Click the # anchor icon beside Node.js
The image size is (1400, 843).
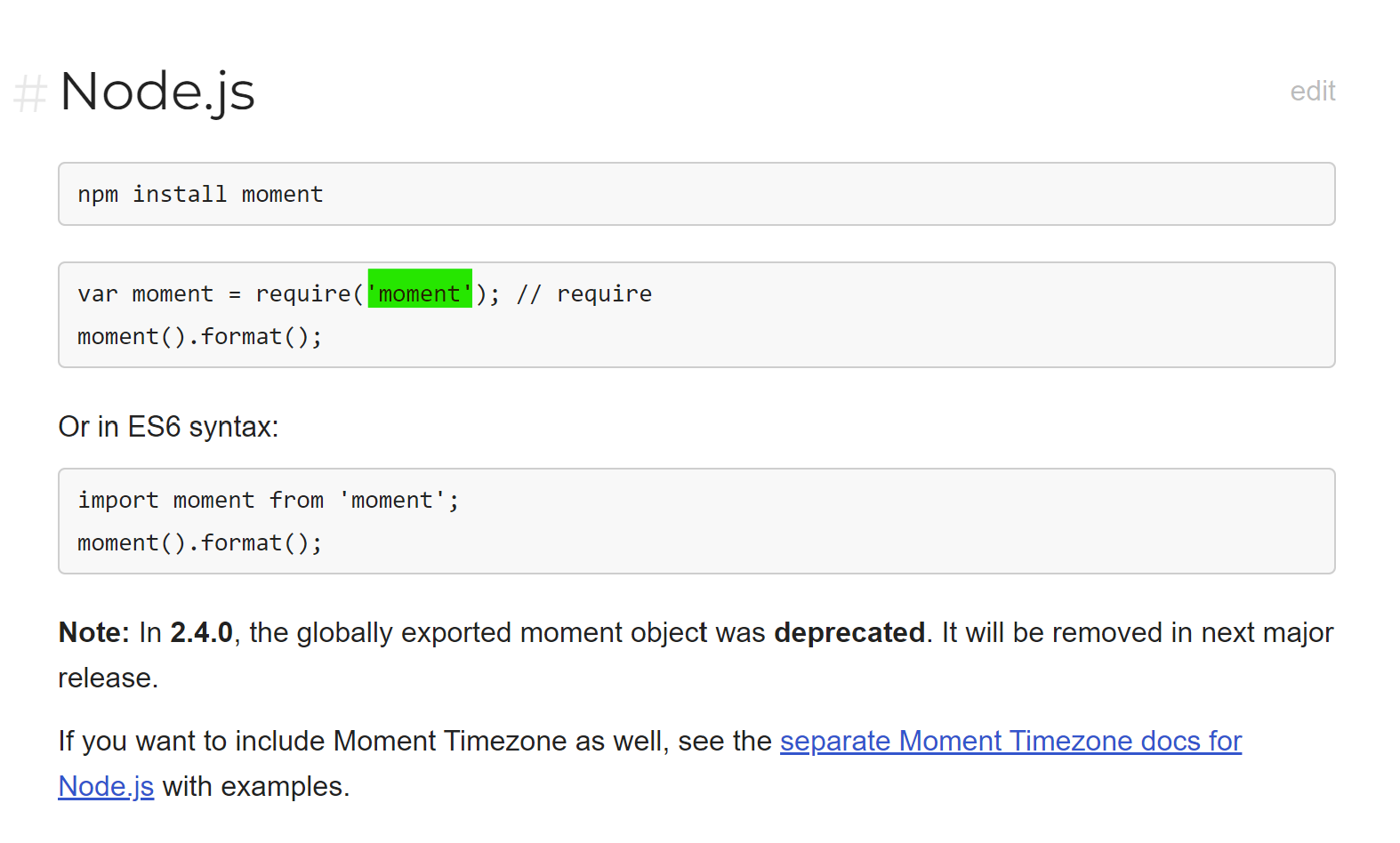[x=29, y=92]
